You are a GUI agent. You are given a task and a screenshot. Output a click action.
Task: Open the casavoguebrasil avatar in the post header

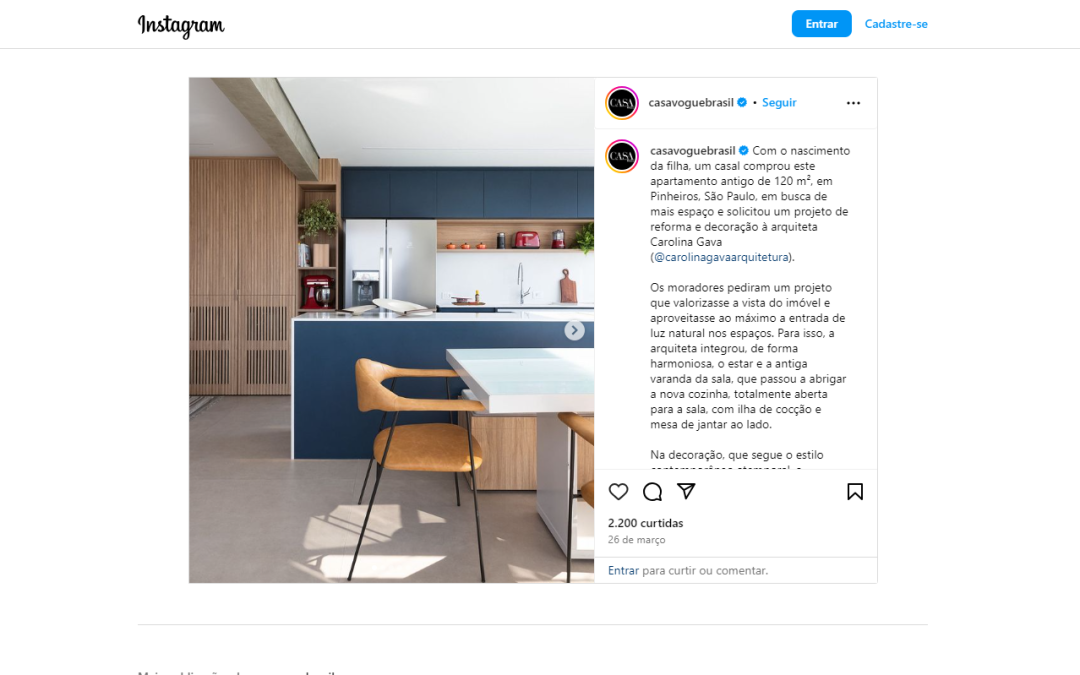point(622,103)
